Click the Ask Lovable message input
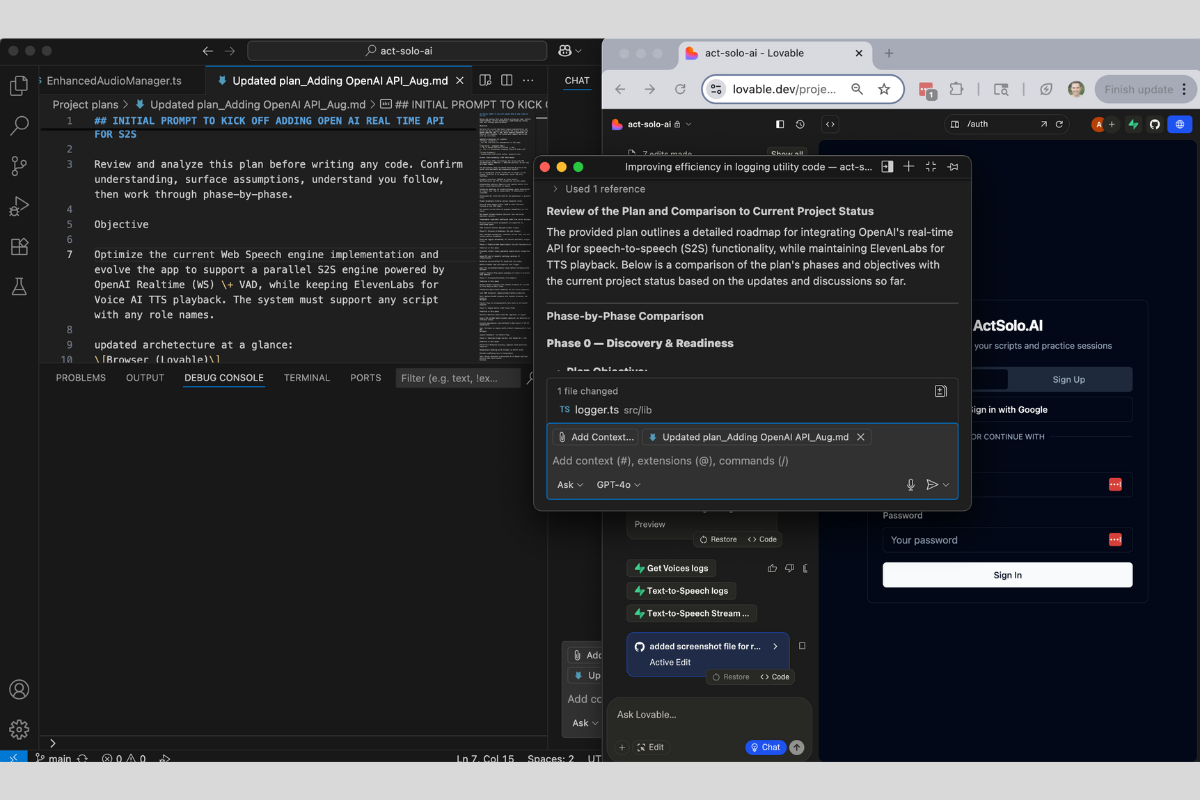1200x800 pixels. pos(708,715)
